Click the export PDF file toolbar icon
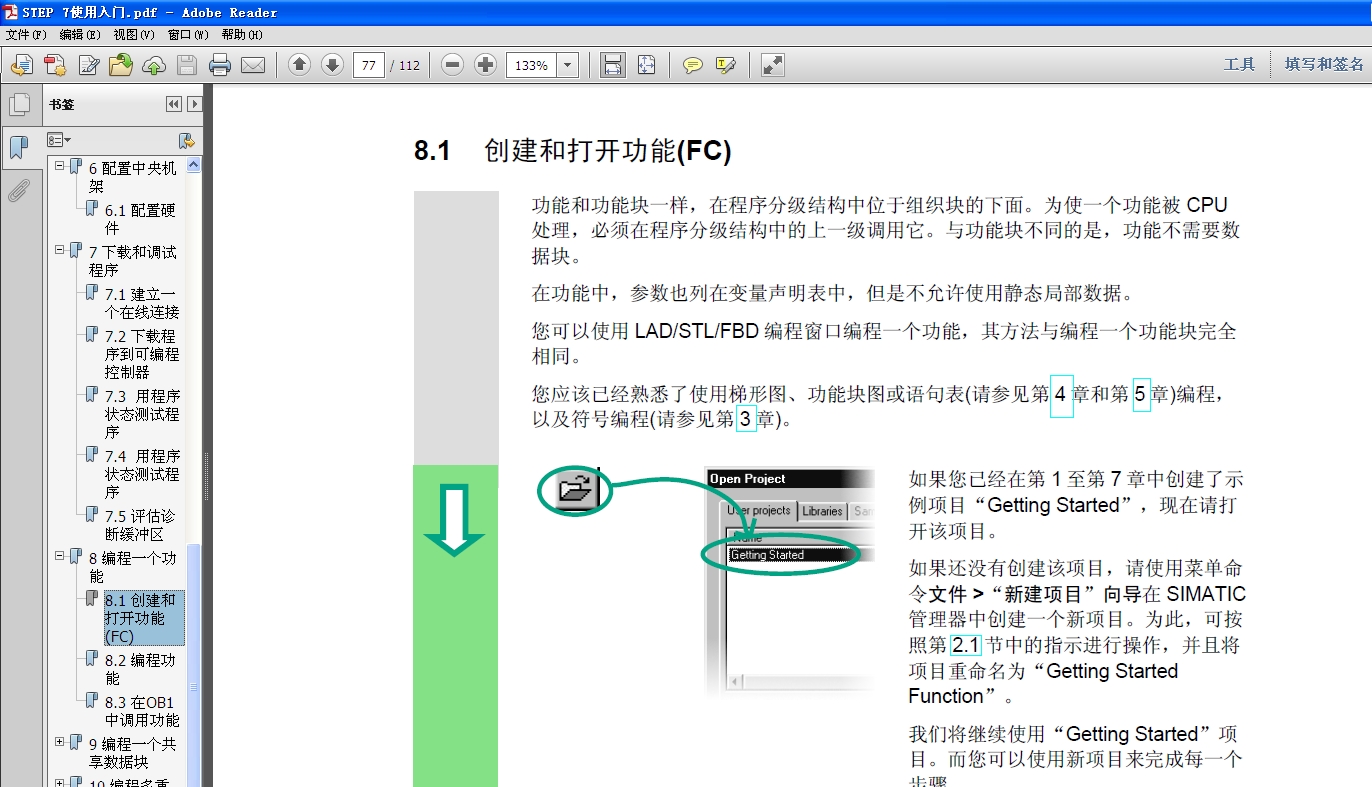Image resolution: width=1372 pixels, height=787 pixels. click(x=54, y=65)
